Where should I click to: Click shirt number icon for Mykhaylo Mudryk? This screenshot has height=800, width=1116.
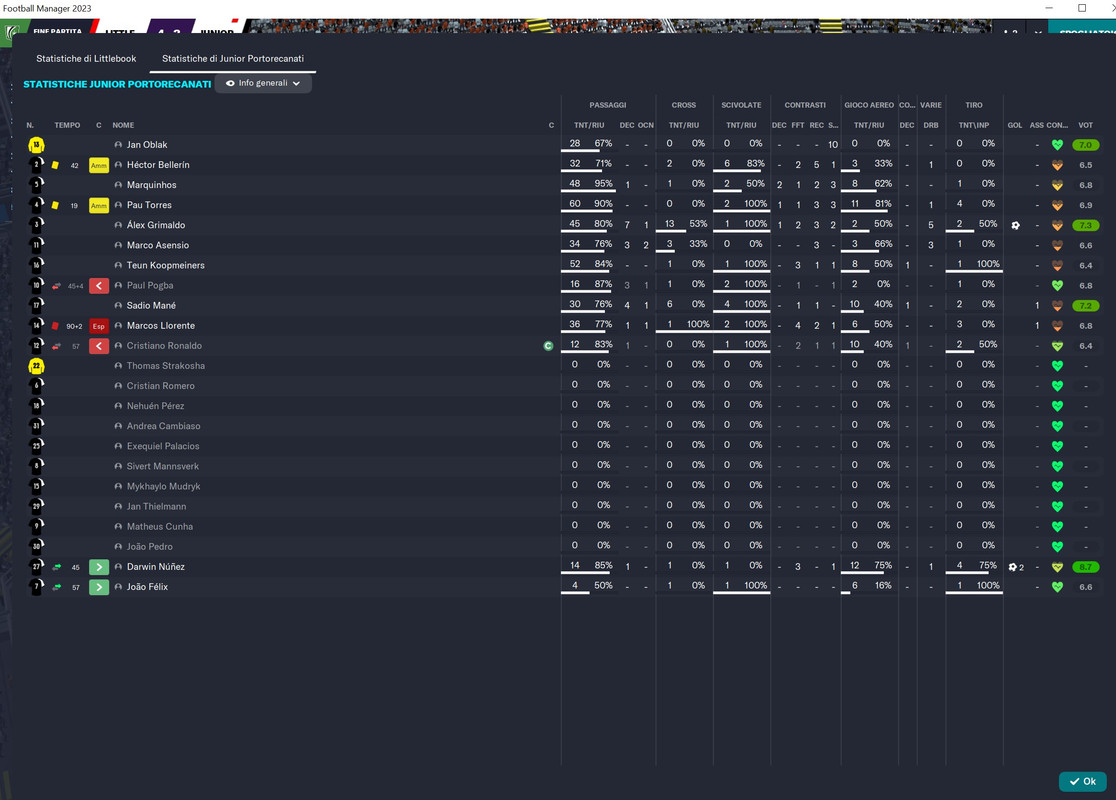(36, 487)
